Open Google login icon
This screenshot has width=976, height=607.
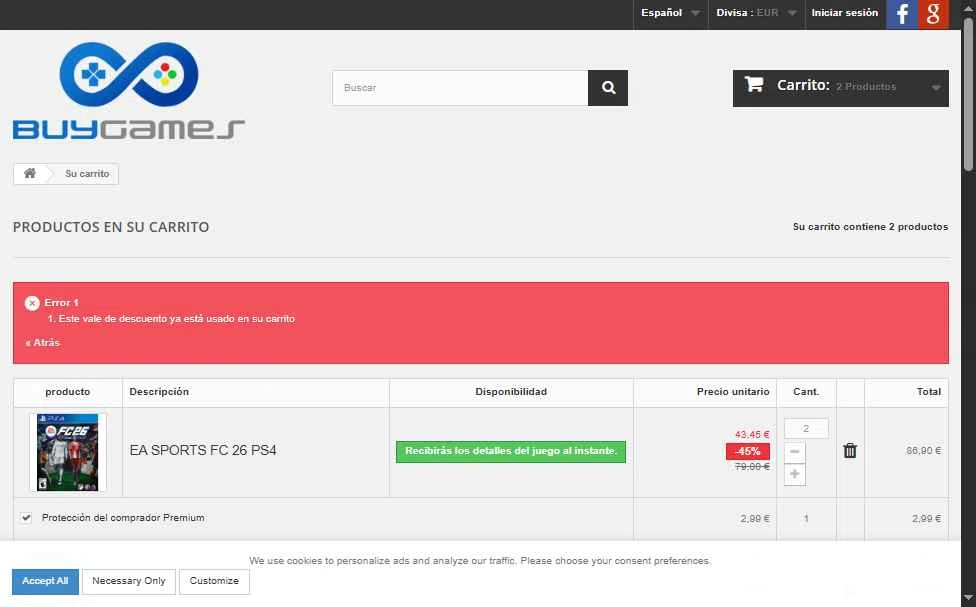coord(933,14)
